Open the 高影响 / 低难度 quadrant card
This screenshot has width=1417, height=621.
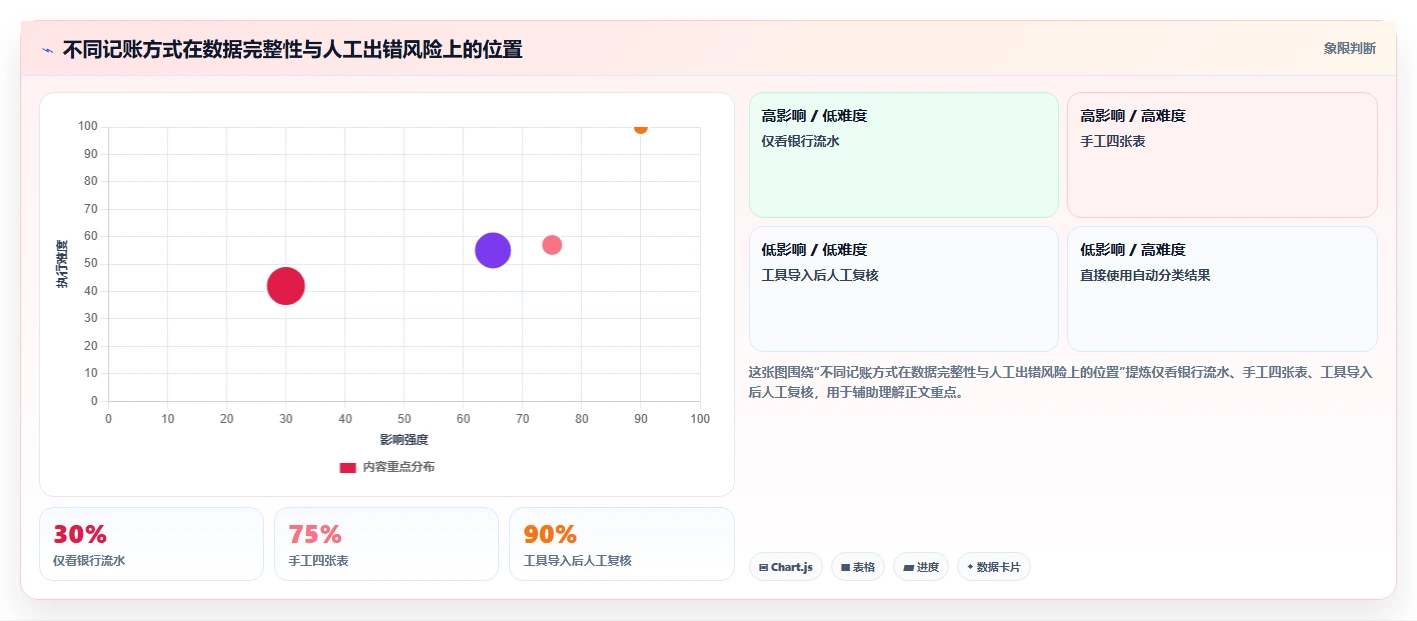(x=904, y=155)
